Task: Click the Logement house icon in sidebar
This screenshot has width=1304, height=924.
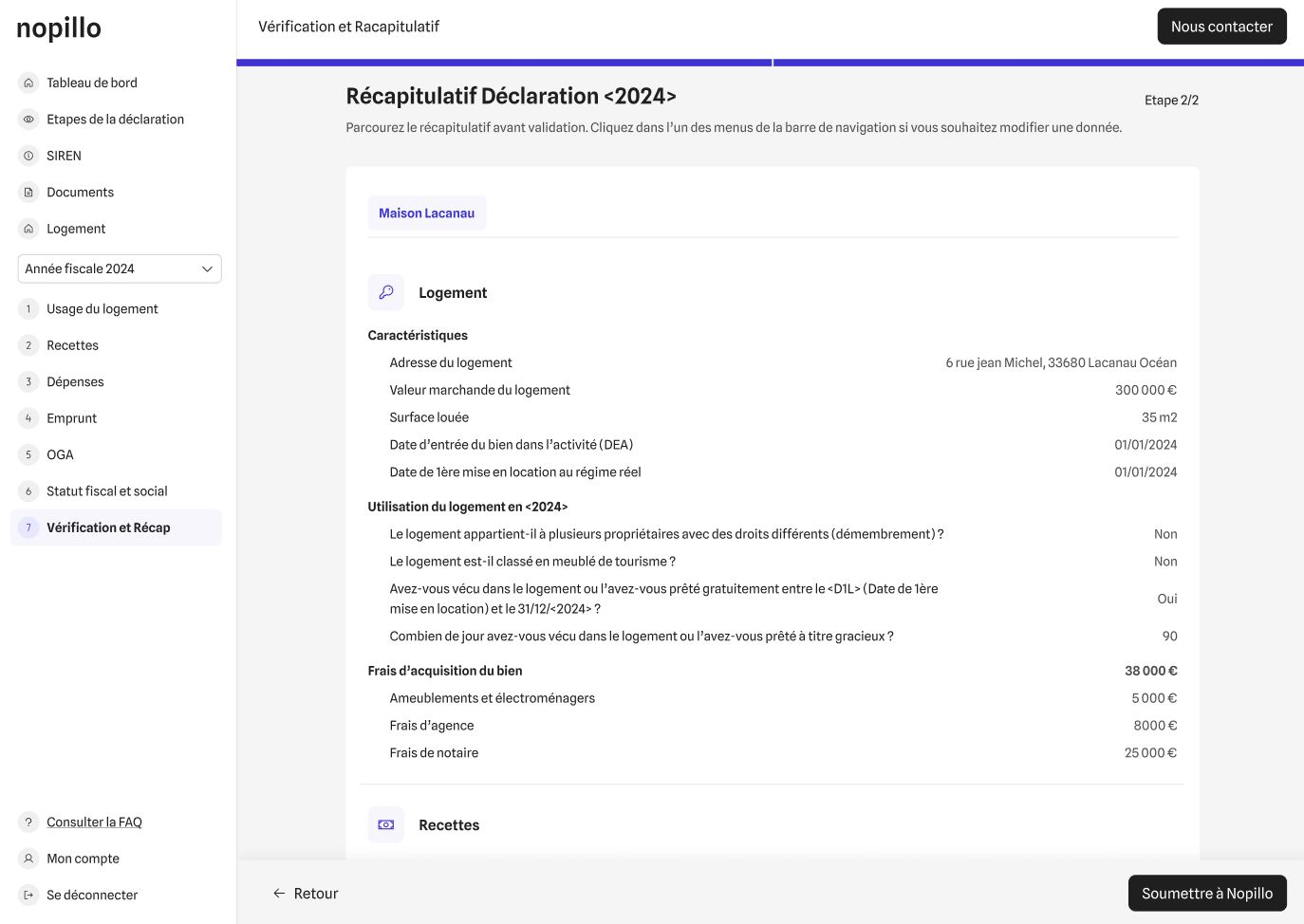Action: tap(28, 229)
